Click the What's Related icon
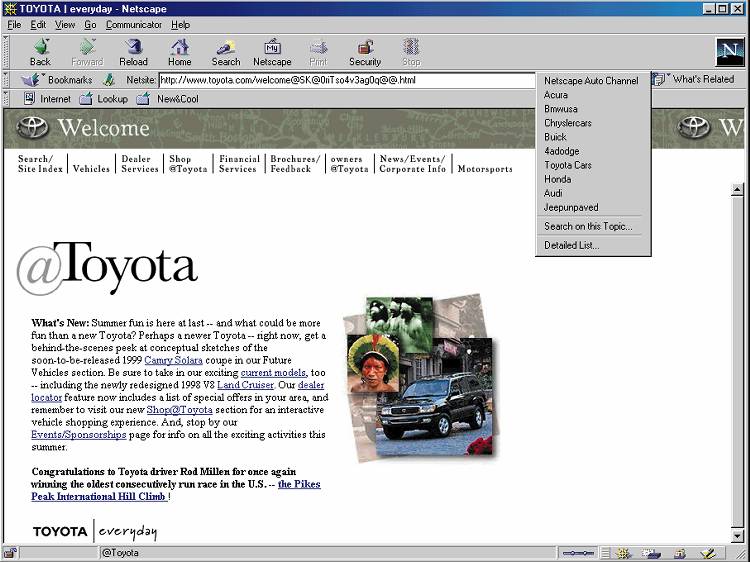 pyautogui.click(x=659, y=79)
